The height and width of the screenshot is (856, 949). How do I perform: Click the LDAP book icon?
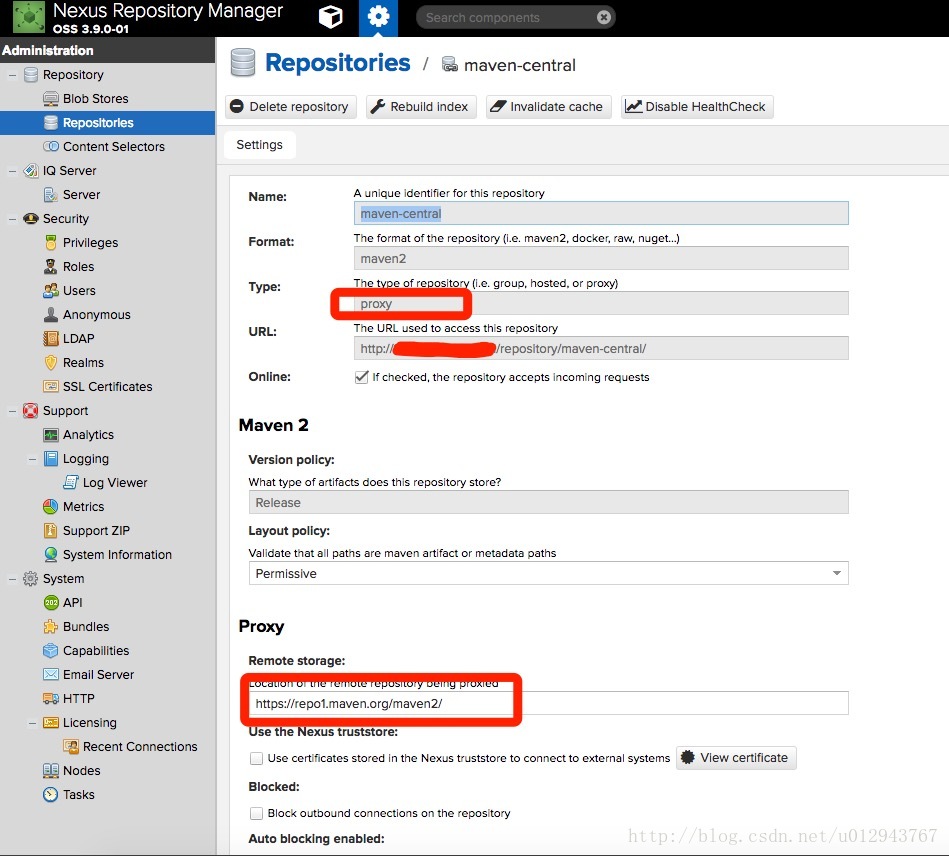click(x=51, y=338)
